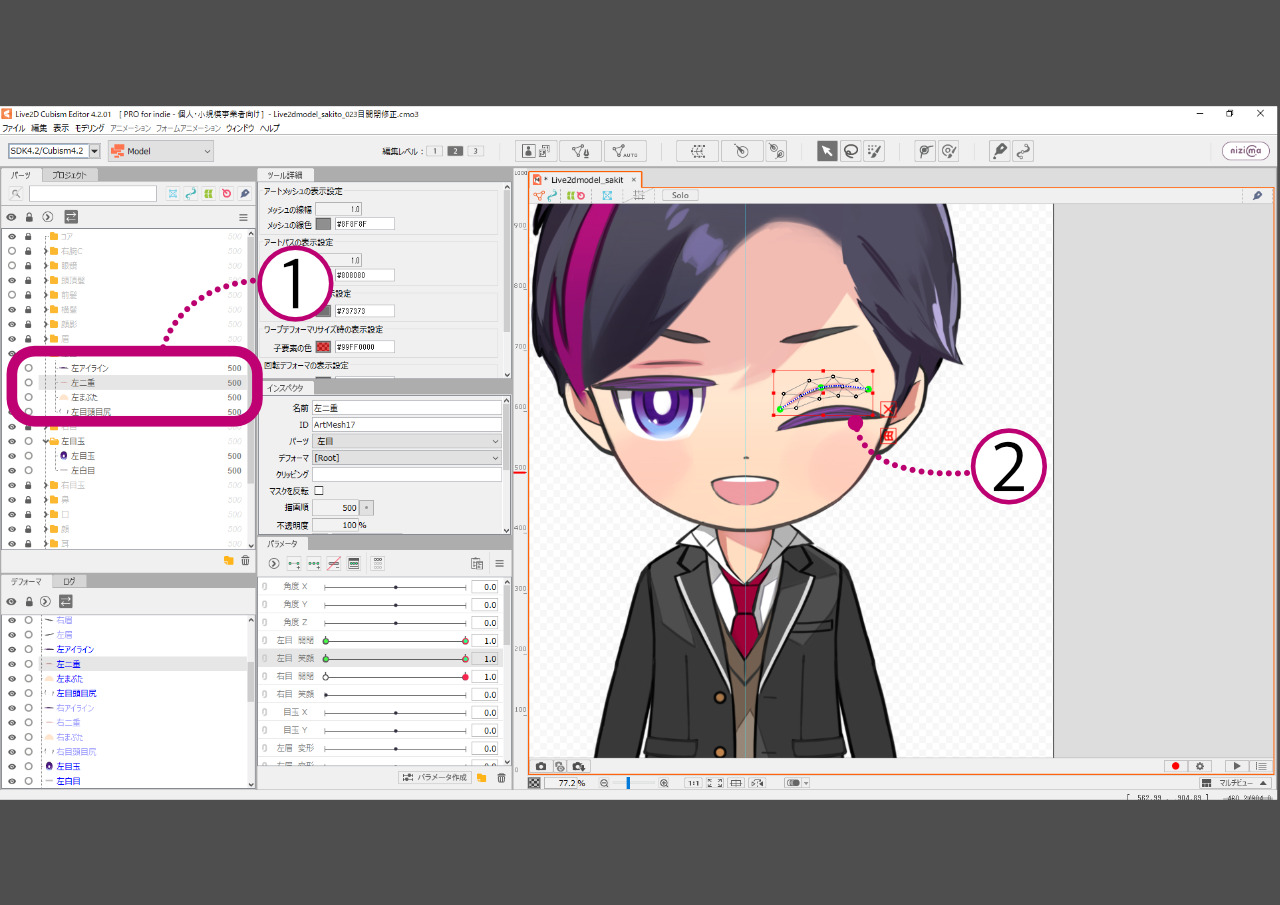This screenshot has height=905, width=1280.
Task: Collapse the 左目玉 folder in Parts
Action: click(x=45, y=441)
